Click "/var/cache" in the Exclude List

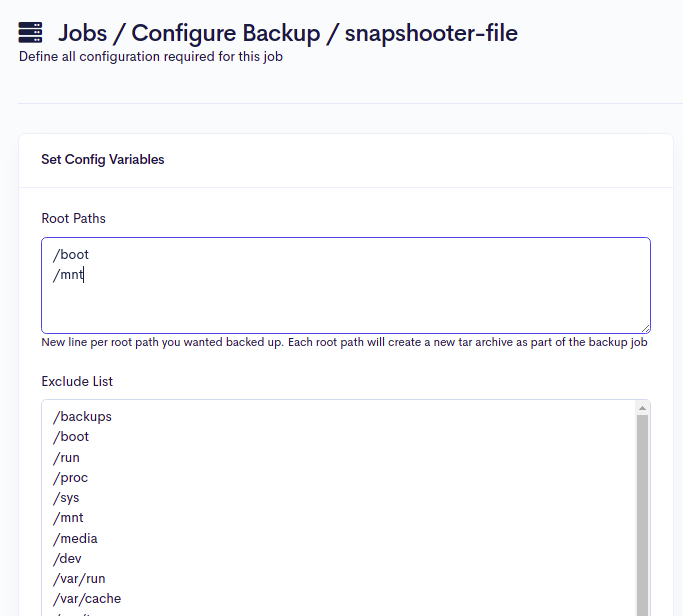[87, 599]
